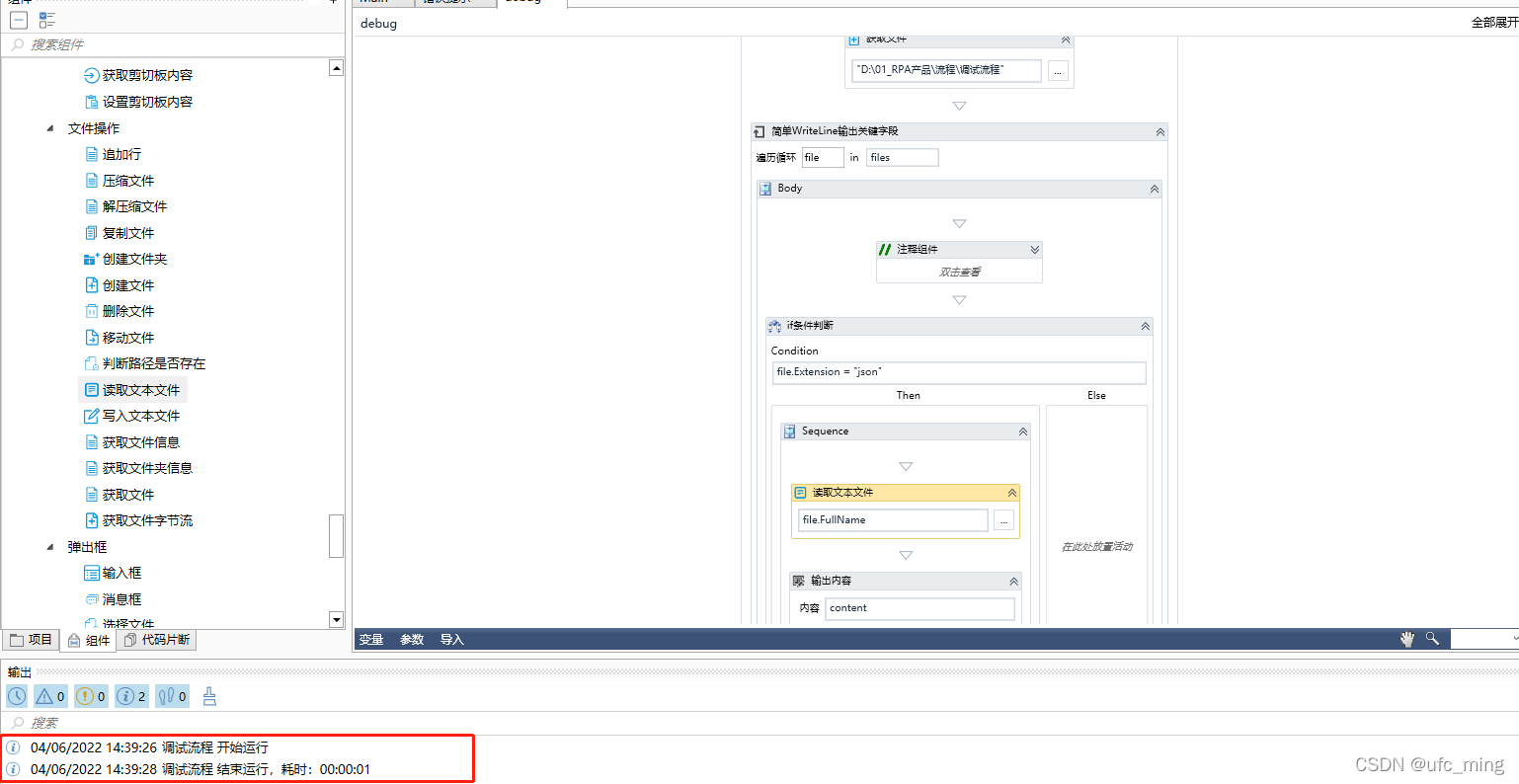The width and height of the screenshot is (1519, 784).
Task: Collapse the Sequence activity in Then branch
Action: pyautogui.click(x=1022, y=431)
